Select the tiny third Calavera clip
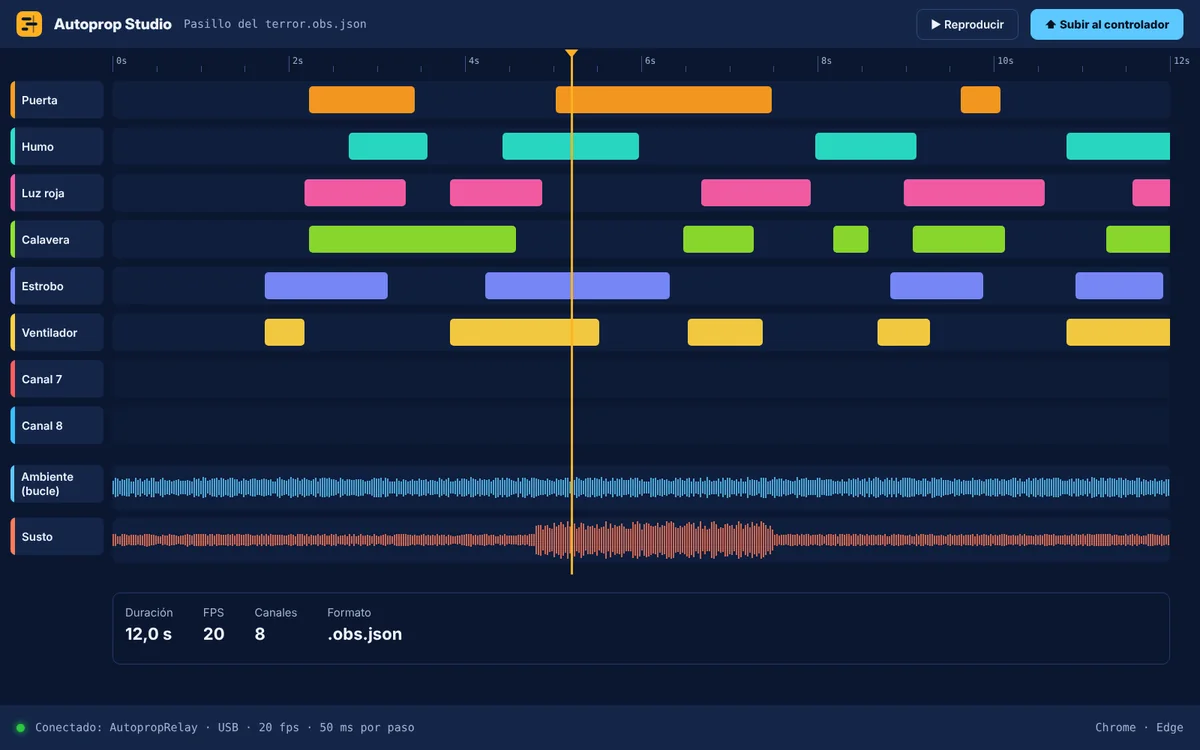 tap(851, 239)
